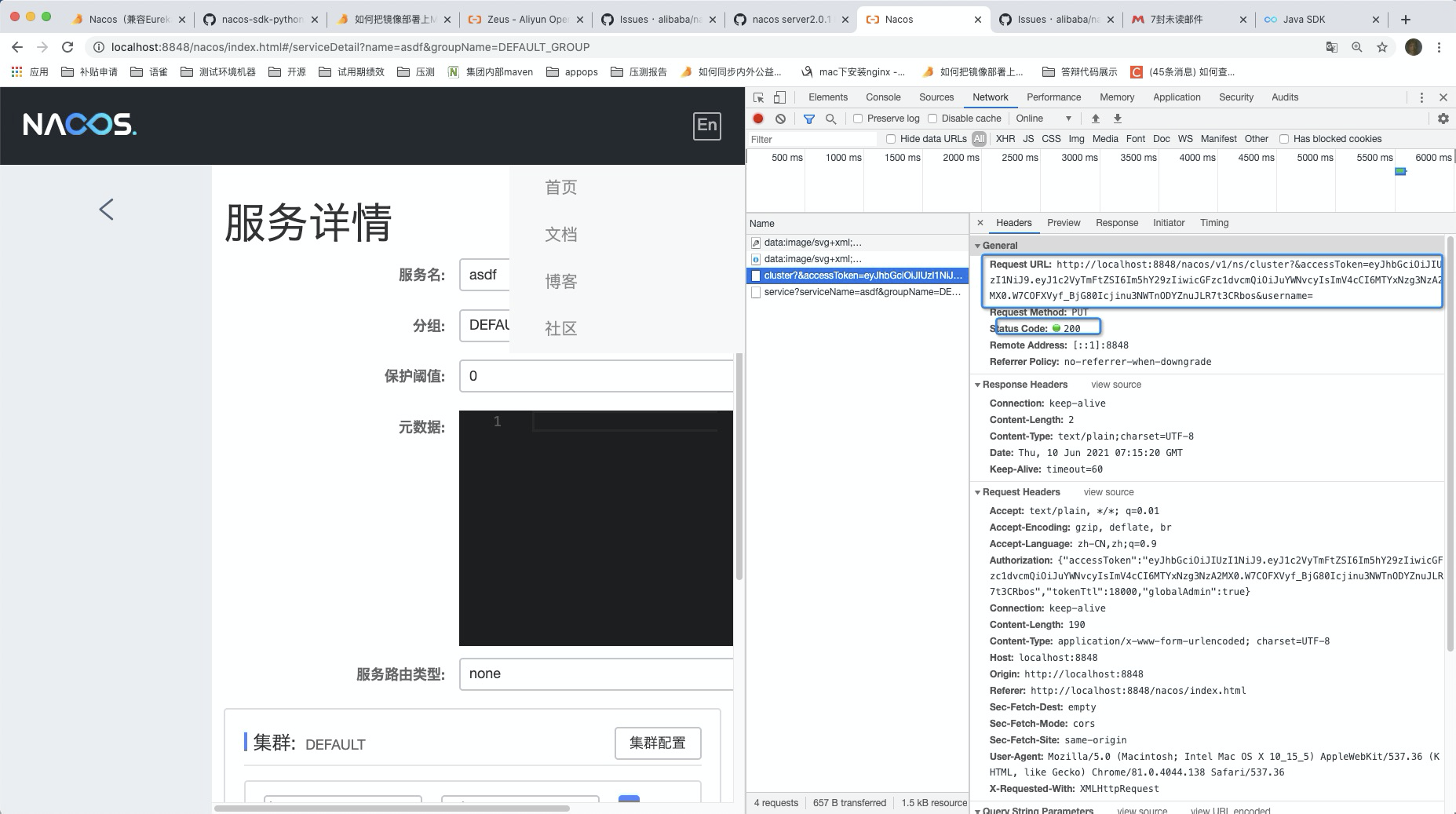Focus the protect threshold 保护阈值 field
This screenshot has width=1456, height=814.
(596, 376)
